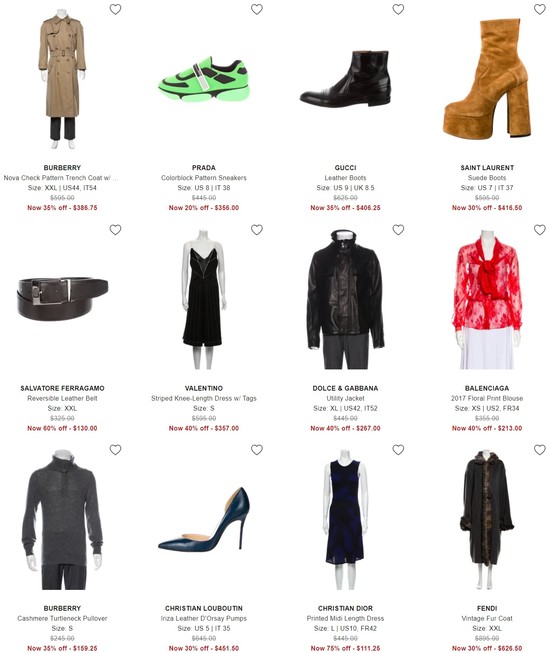Save Christian Dior midi dress heart icon
Screen dimensions: 550x653
coord(398,450)
